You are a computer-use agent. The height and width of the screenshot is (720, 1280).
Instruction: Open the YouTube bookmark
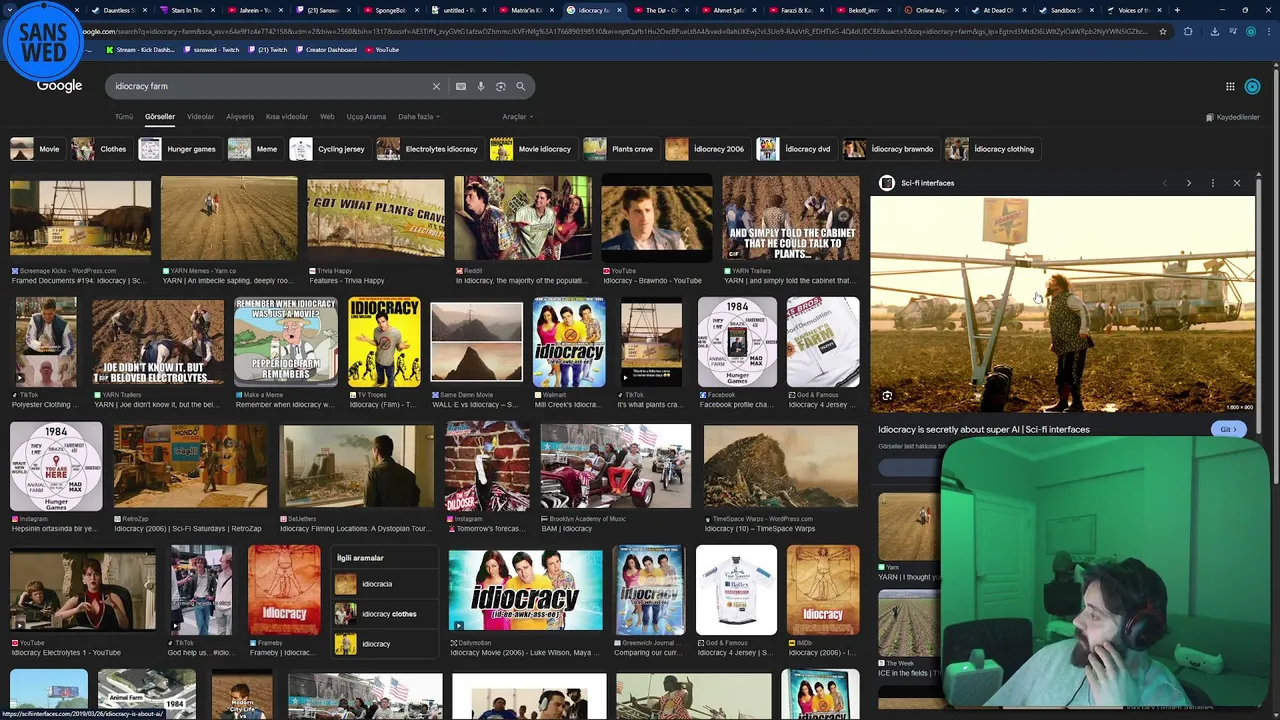(381, 50)
